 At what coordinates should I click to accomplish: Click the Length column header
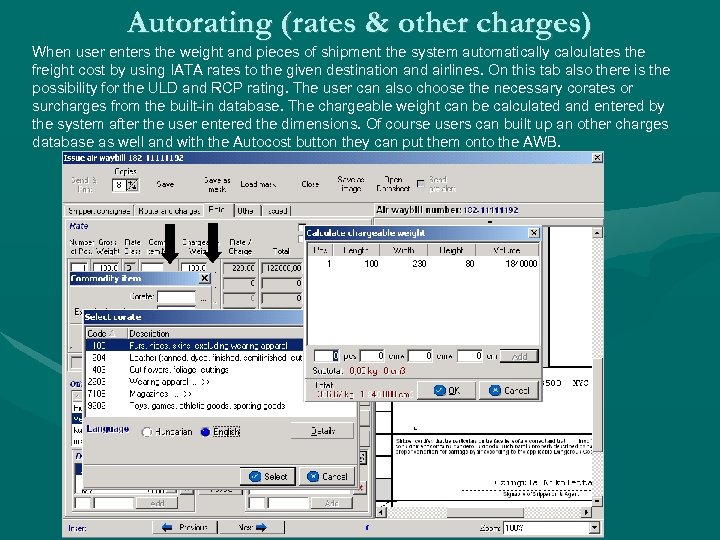356,250
